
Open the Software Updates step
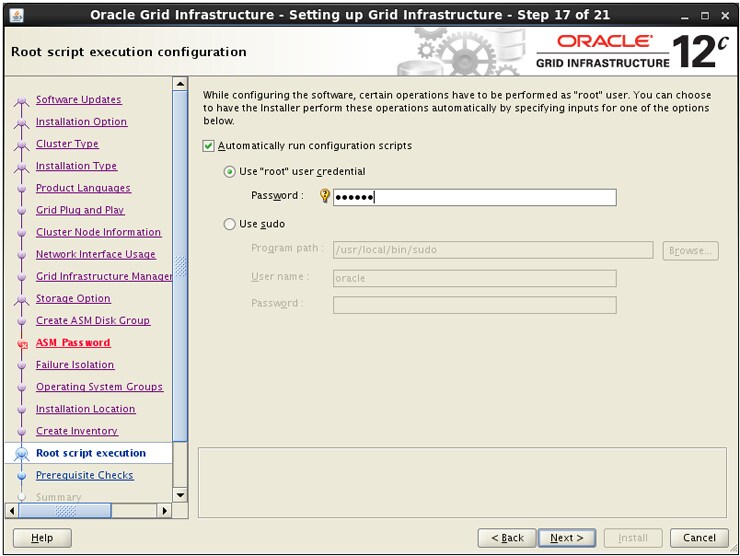pos(79,100)
